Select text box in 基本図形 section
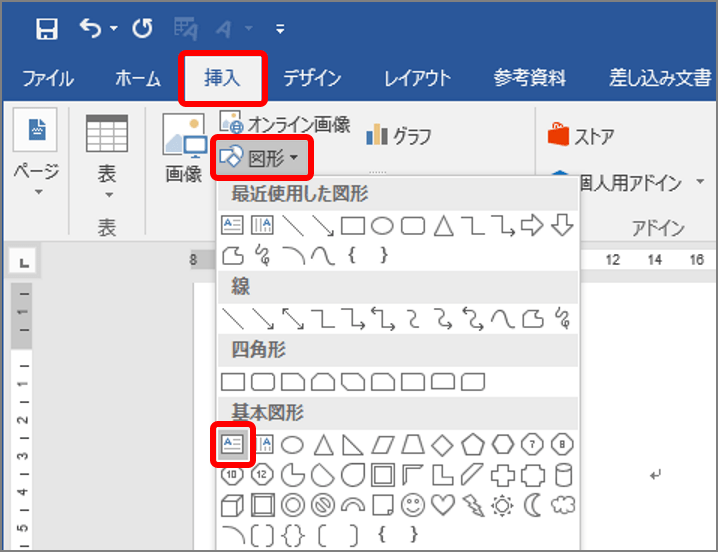Screen dimensions: 718x552 pos(232,444)
